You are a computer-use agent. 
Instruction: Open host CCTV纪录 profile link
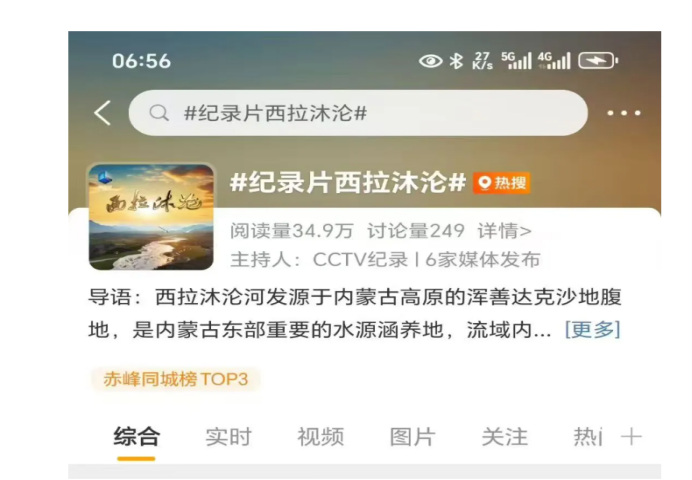pyautogui.click(x=360, y=259)
